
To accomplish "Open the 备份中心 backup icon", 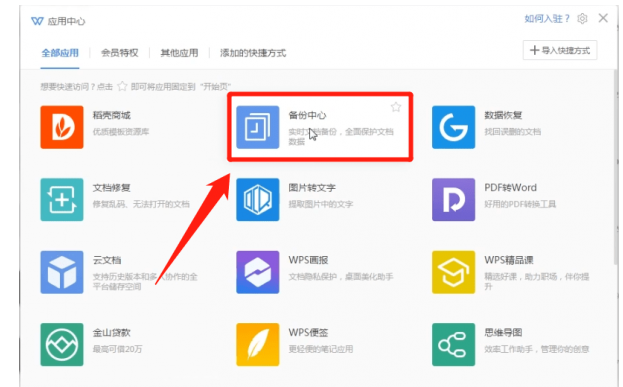I will coord(257,127).
